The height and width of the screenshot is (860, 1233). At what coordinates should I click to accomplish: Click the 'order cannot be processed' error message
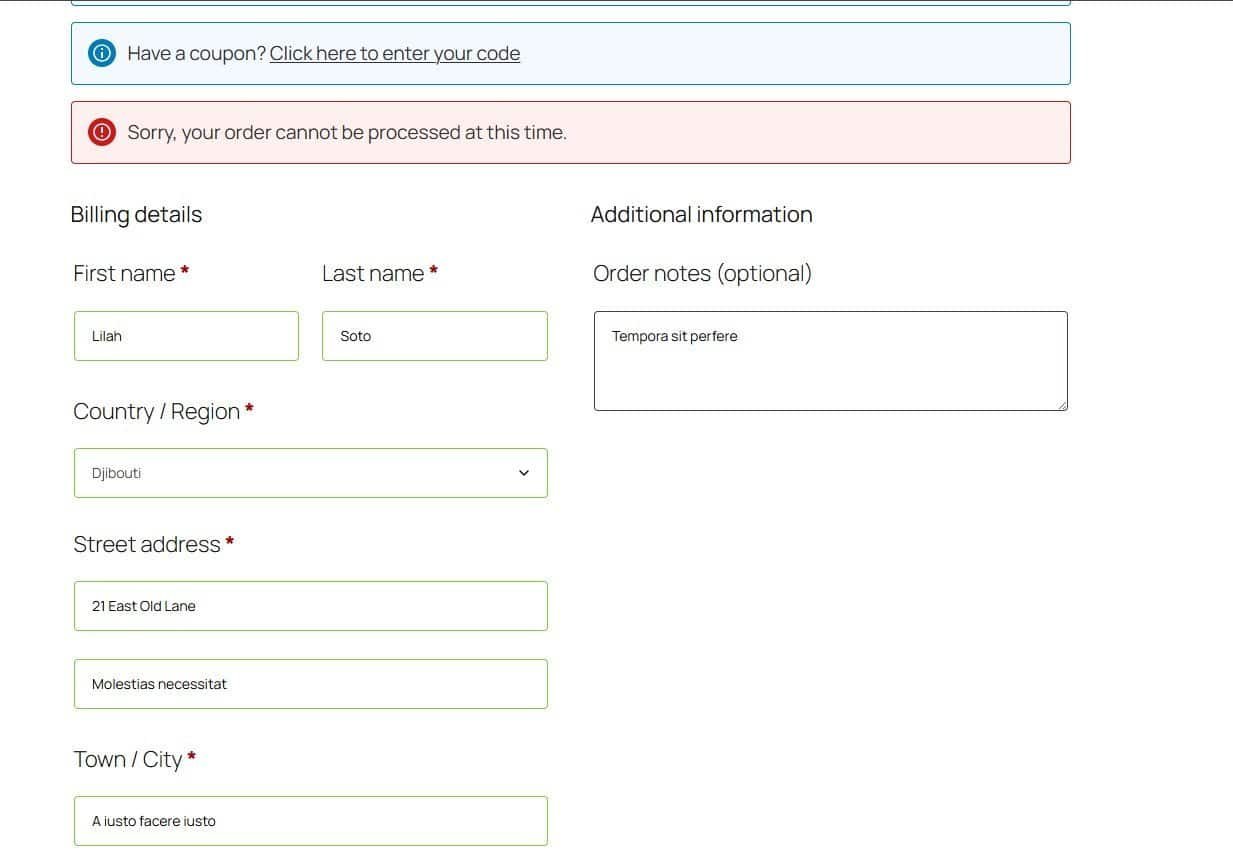coord(347,132)
